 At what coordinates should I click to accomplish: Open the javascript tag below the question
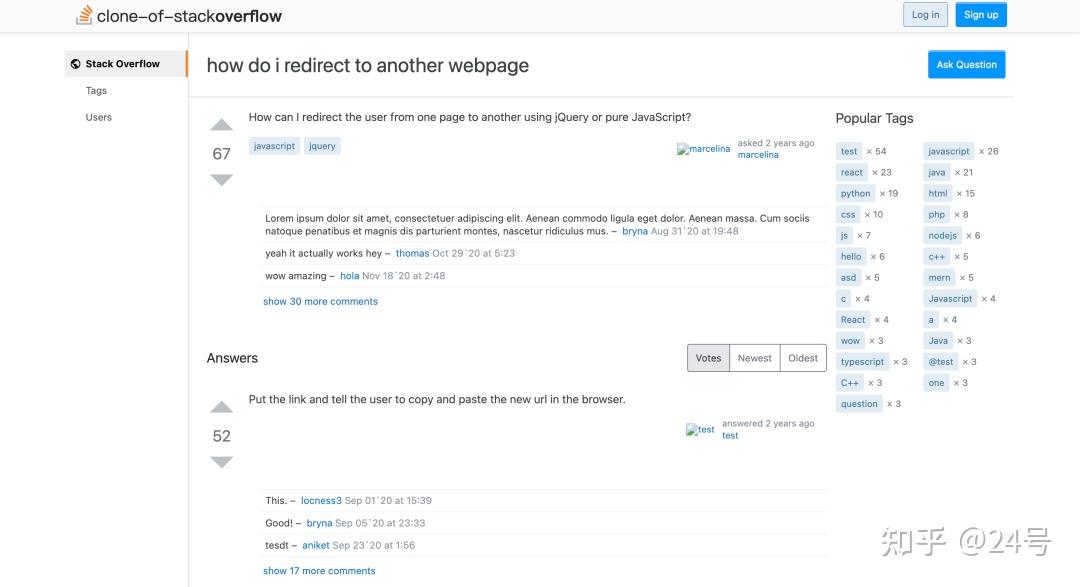273,145
